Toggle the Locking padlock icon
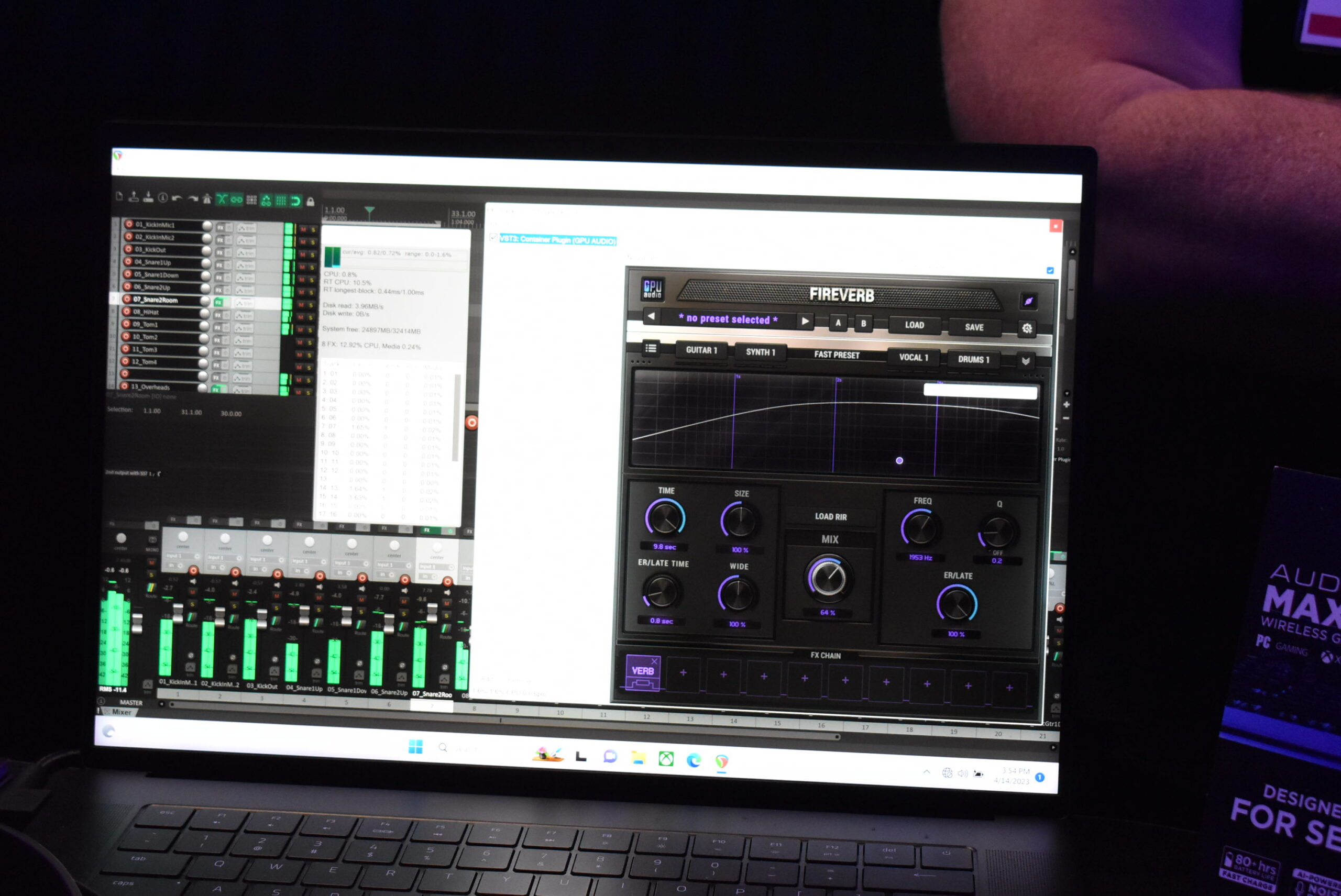 [x=311, y=202]
